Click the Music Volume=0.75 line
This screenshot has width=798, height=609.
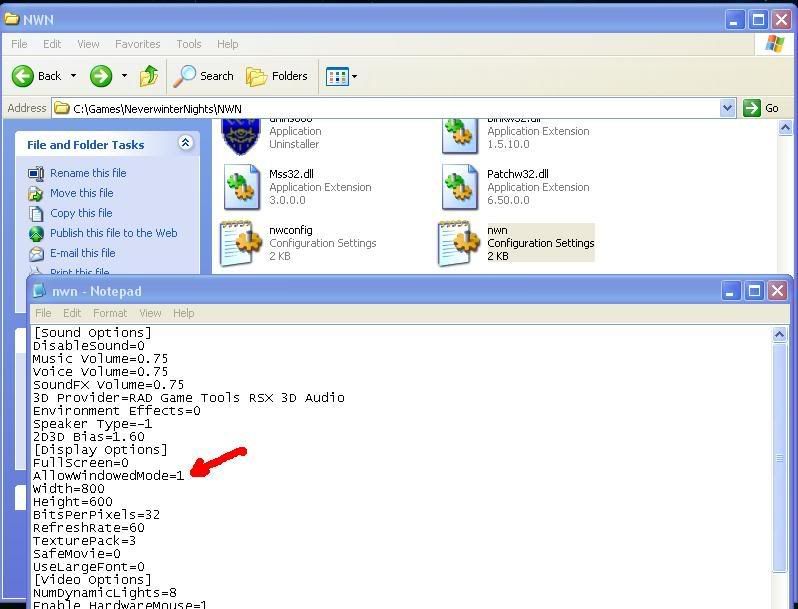click(100, 359)
